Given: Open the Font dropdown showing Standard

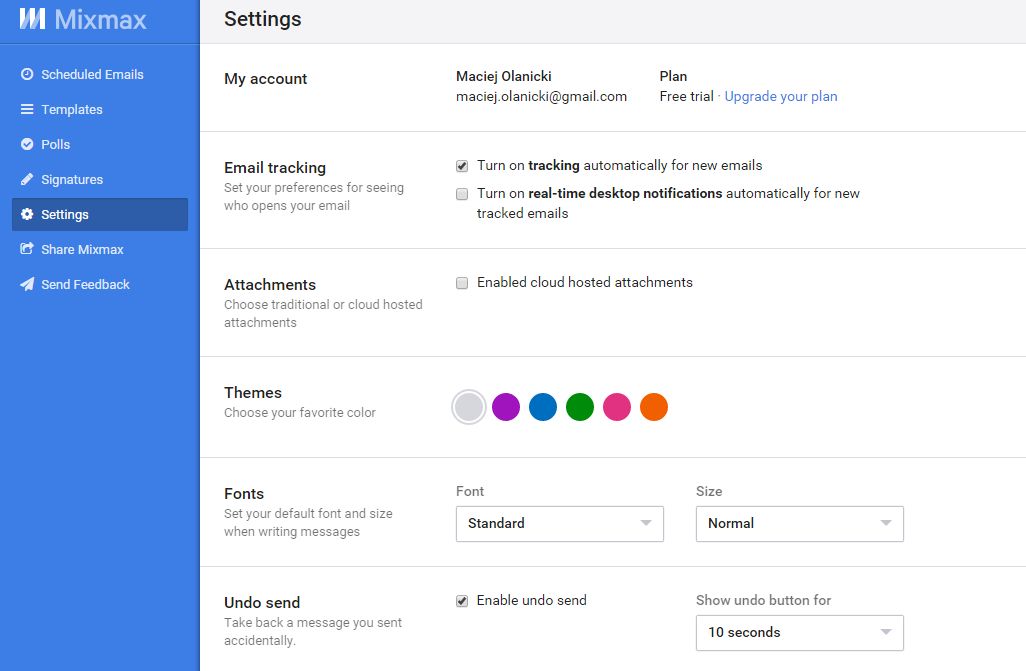Looking at the screenshot, I should [x=559, y=523].
